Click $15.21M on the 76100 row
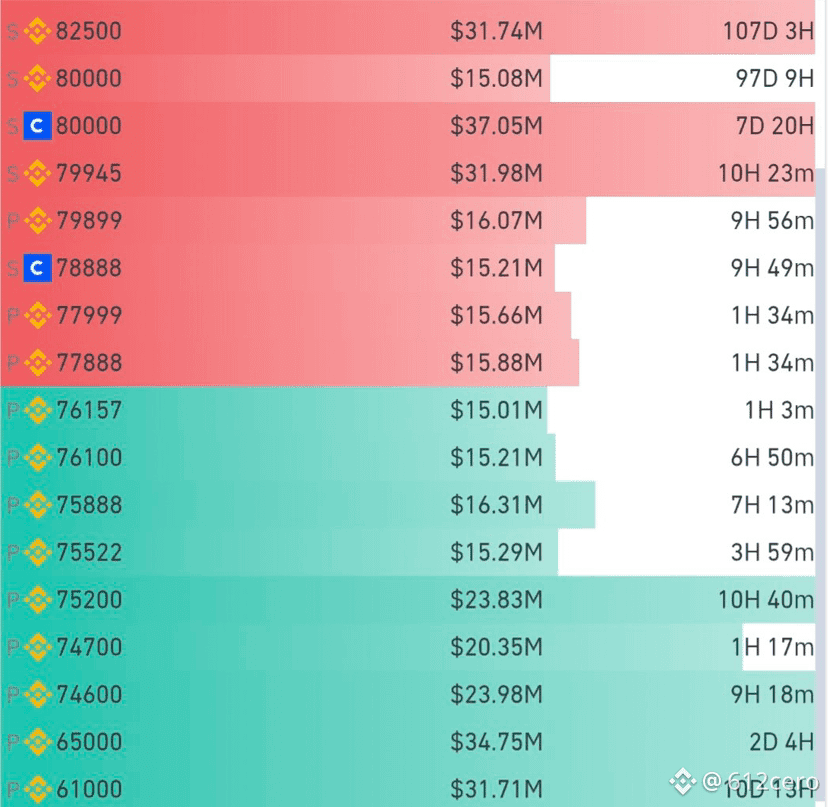This screenshot has height=807, width=828. pos(496,458)
